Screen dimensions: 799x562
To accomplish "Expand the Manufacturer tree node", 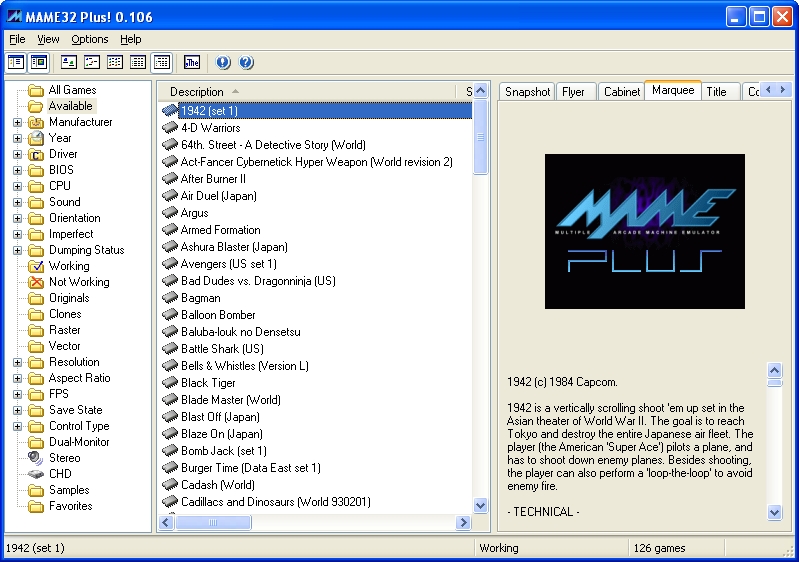I will click(17, 122).
